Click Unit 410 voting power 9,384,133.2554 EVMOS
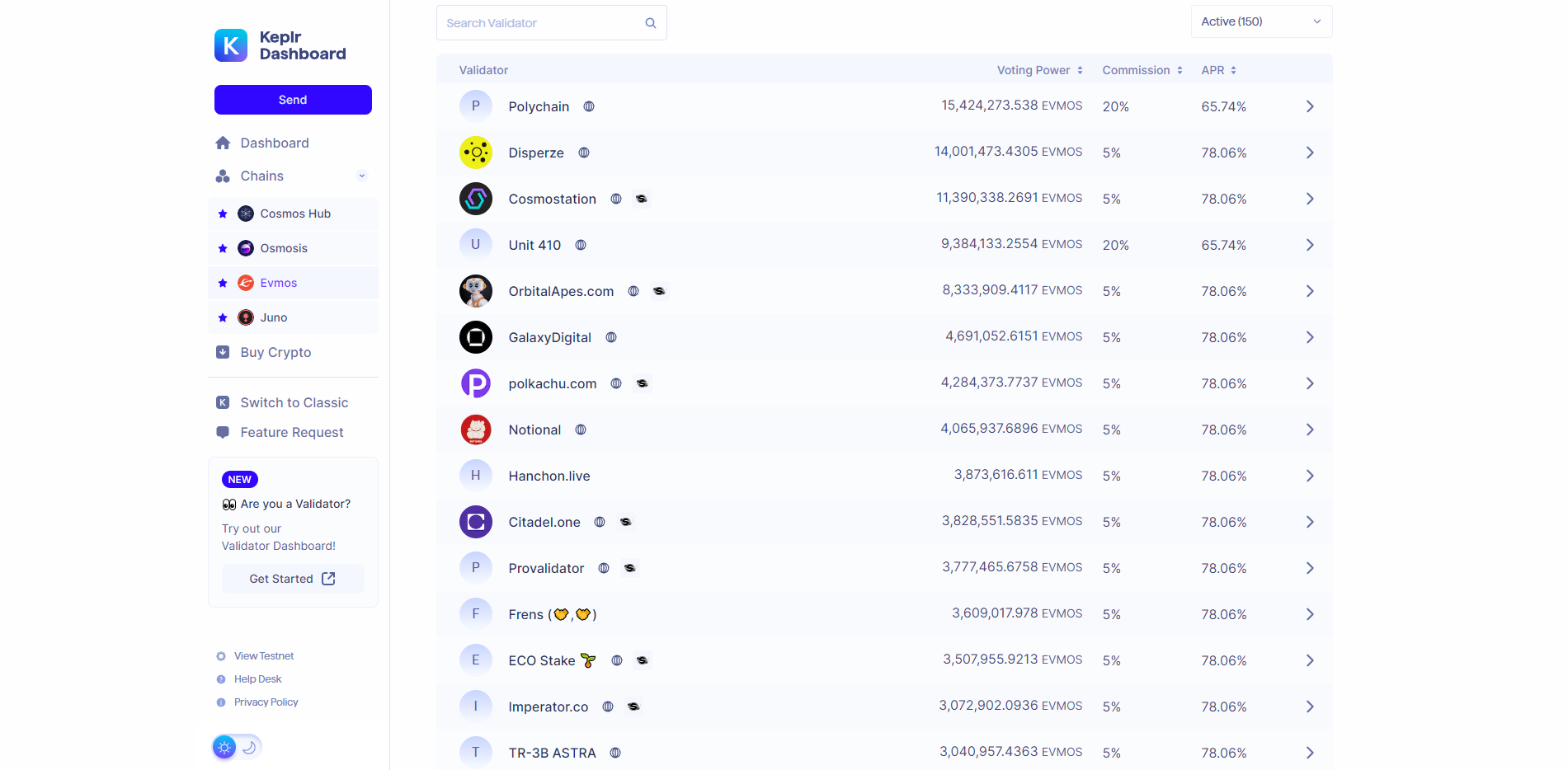Viewport: 1568px width, 770px height. pyautogui.click(x=1011, y=244)
